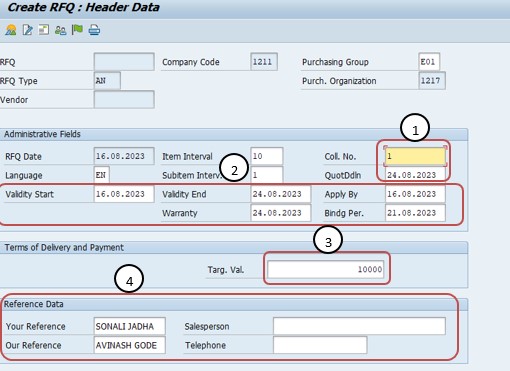The width and height of the screenshot is (510, 371).
Task: Click the Validity End date field
Action: 281,194
